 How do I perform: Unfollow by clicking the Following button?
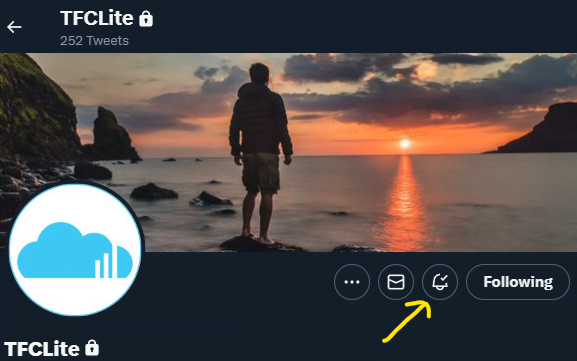518,282
